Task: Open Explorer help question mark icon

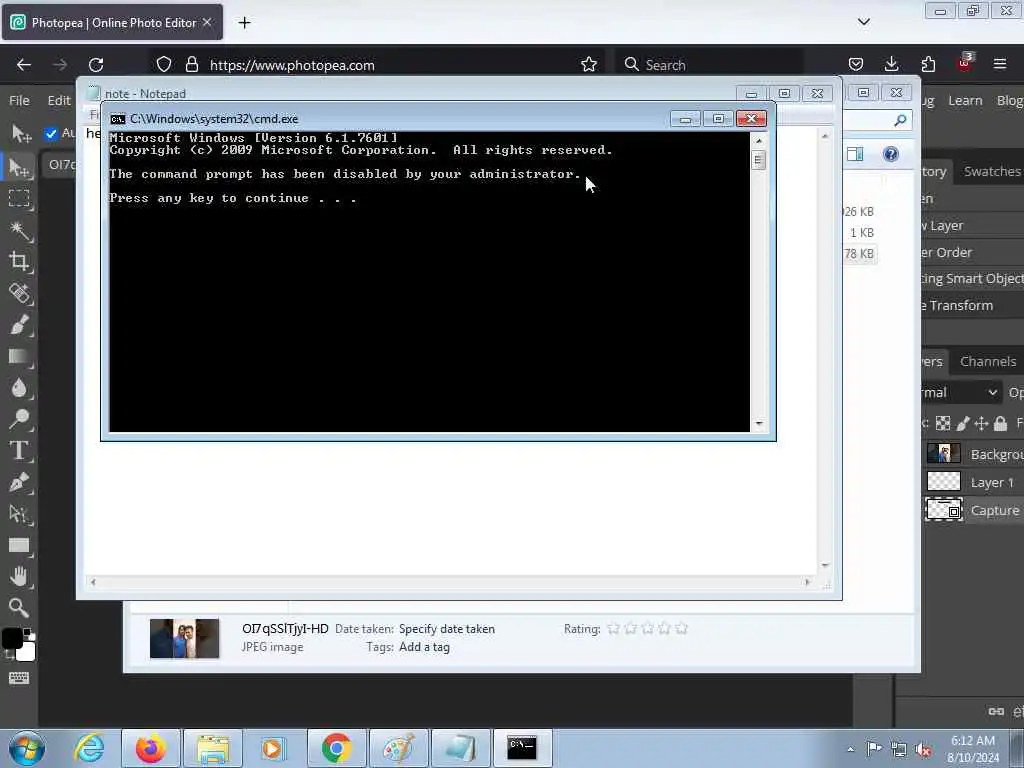Action: click(x=891, y=154)
